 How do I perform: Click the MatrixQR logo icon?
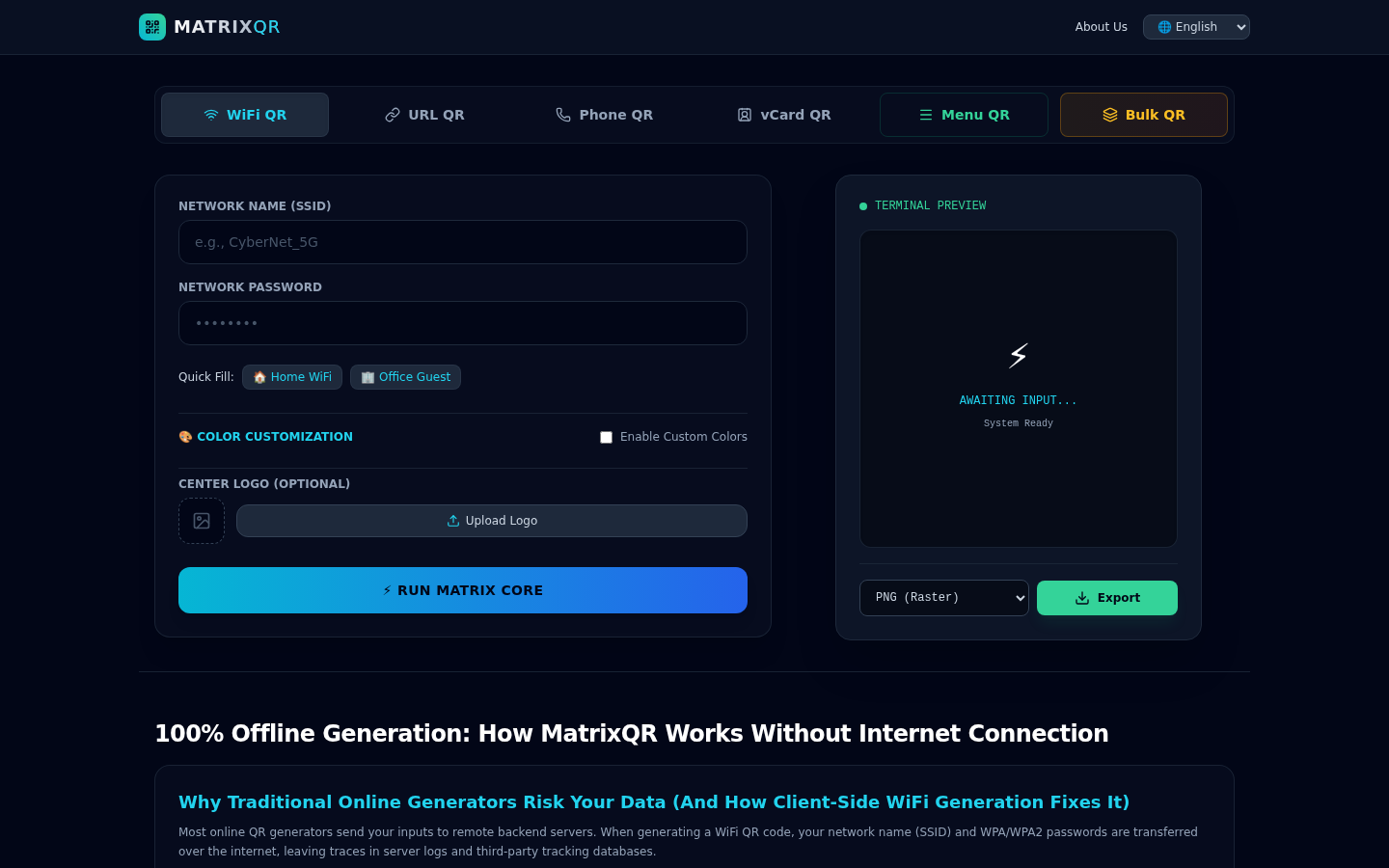[x=152, y=27]
